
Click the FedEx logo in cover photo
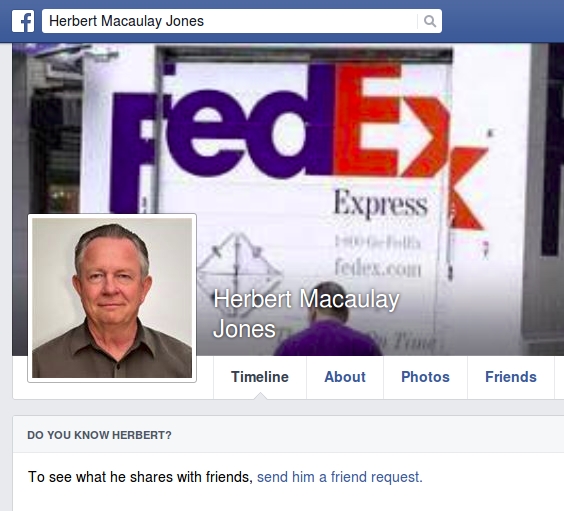(299, 144)
